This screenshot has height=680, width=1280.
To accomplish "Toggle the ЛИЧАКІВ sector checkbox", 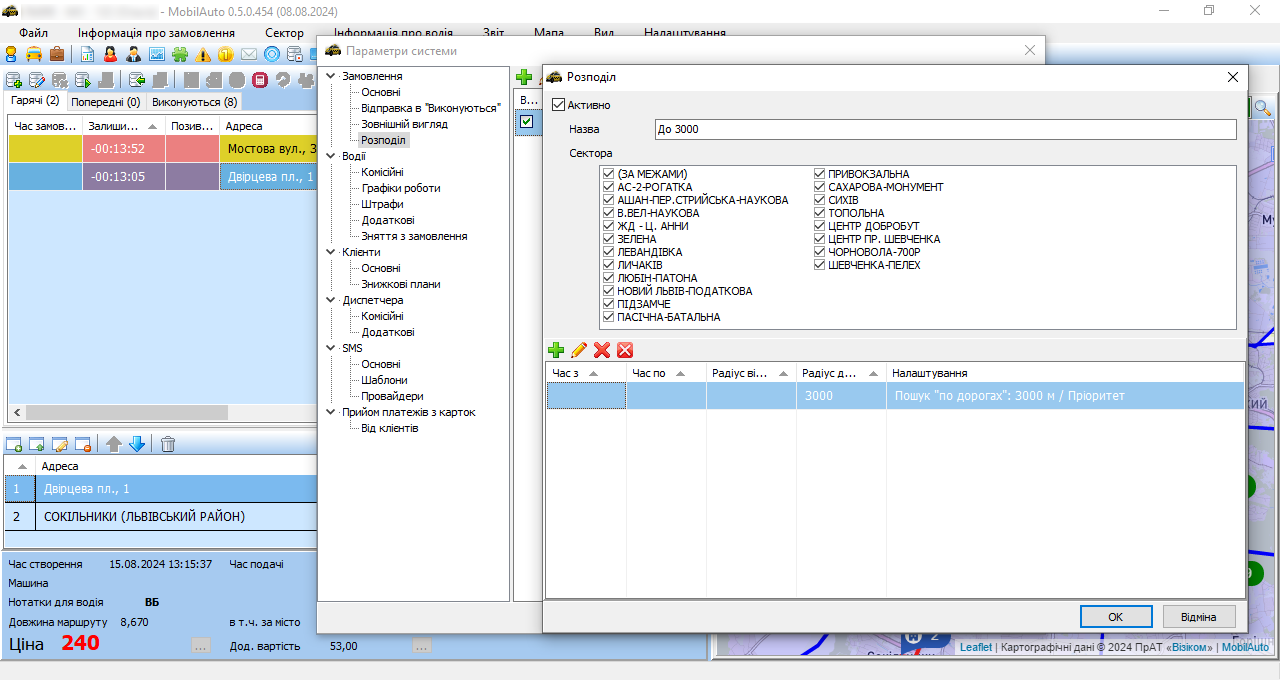I will coord(608,265).
